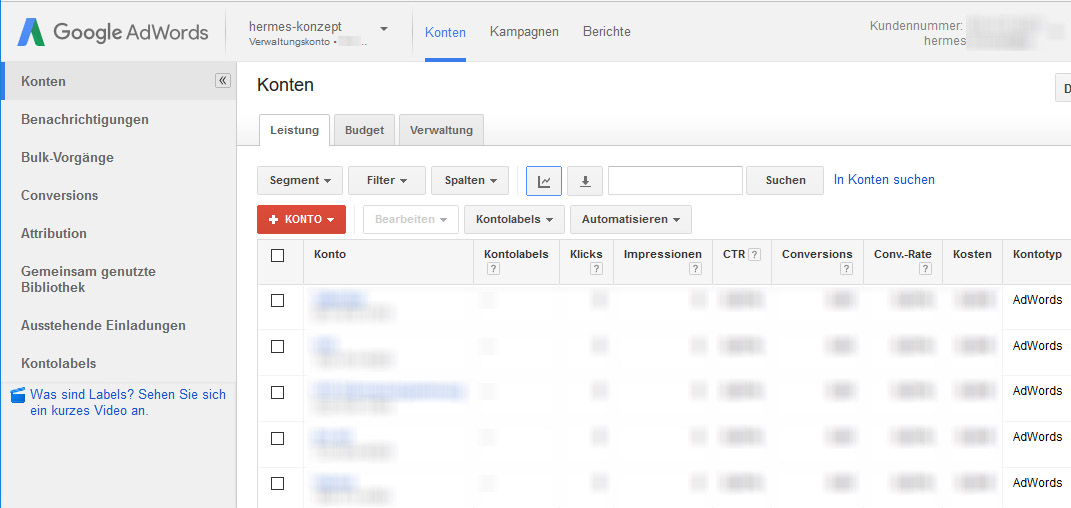Open the Spalten dropdown

tap(470, 180)
